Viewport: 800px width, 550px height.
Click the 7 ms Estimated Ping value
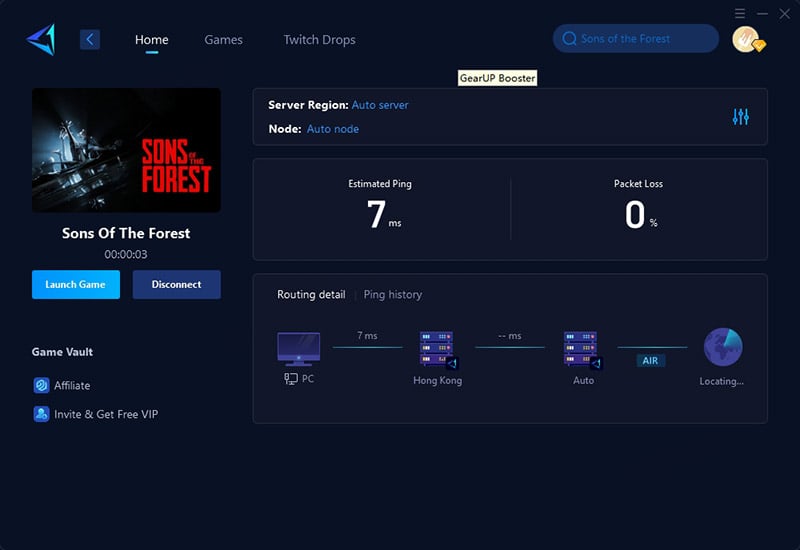coord(384,214)
